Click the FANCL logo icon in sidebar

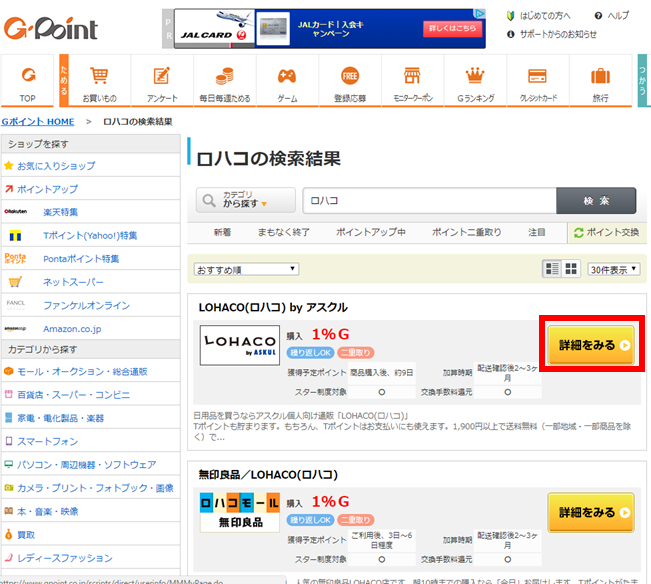point(16,305)
